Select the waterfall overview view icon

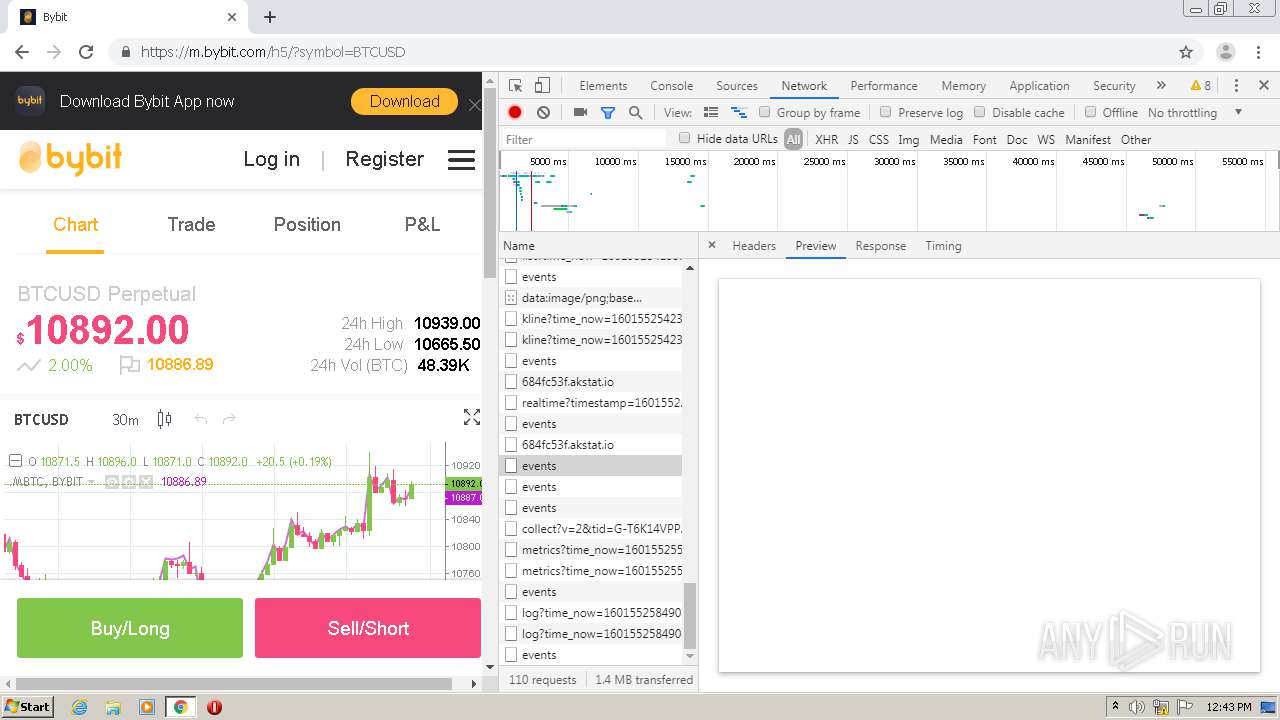click(x=739, y=113)
